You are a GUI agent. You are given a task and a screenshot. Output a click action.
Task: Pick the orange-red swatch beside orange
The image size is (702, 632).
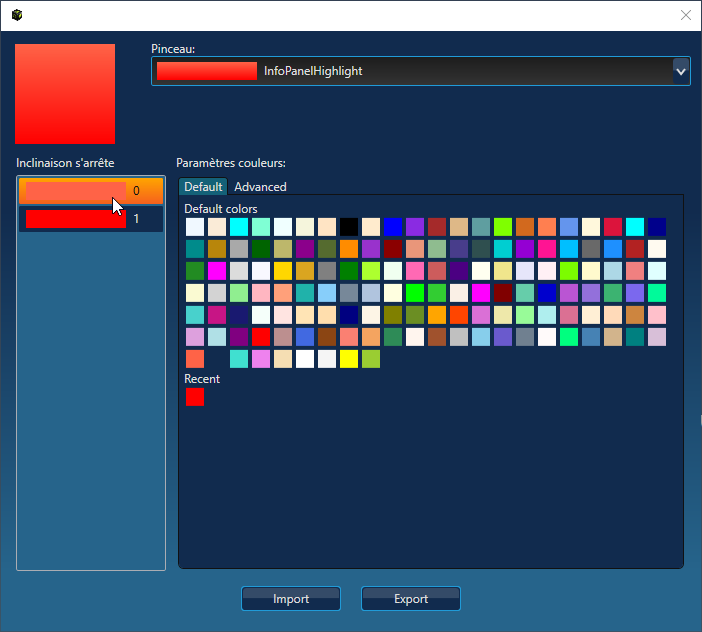(459, 315)
